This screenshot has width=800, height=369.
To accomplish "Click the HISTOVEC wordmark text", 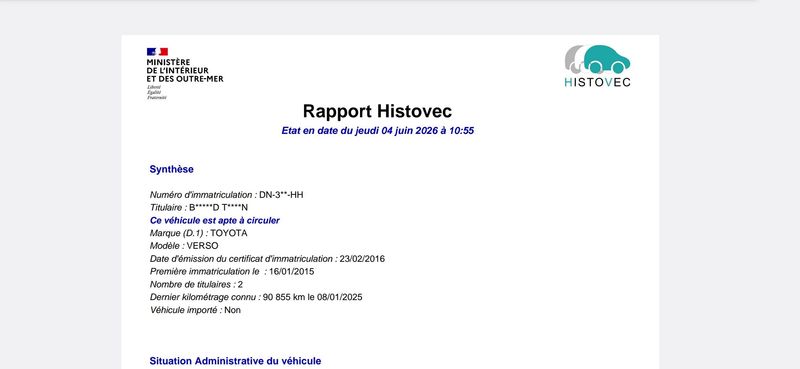I will (597, 82).
